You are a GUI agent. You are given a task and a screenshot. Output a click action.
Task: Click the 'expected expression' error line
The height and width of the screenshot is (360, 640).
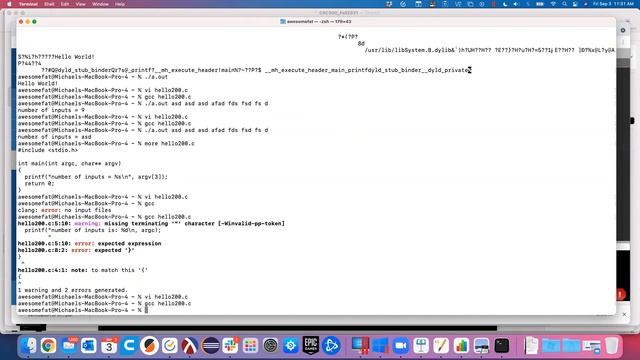89,244
